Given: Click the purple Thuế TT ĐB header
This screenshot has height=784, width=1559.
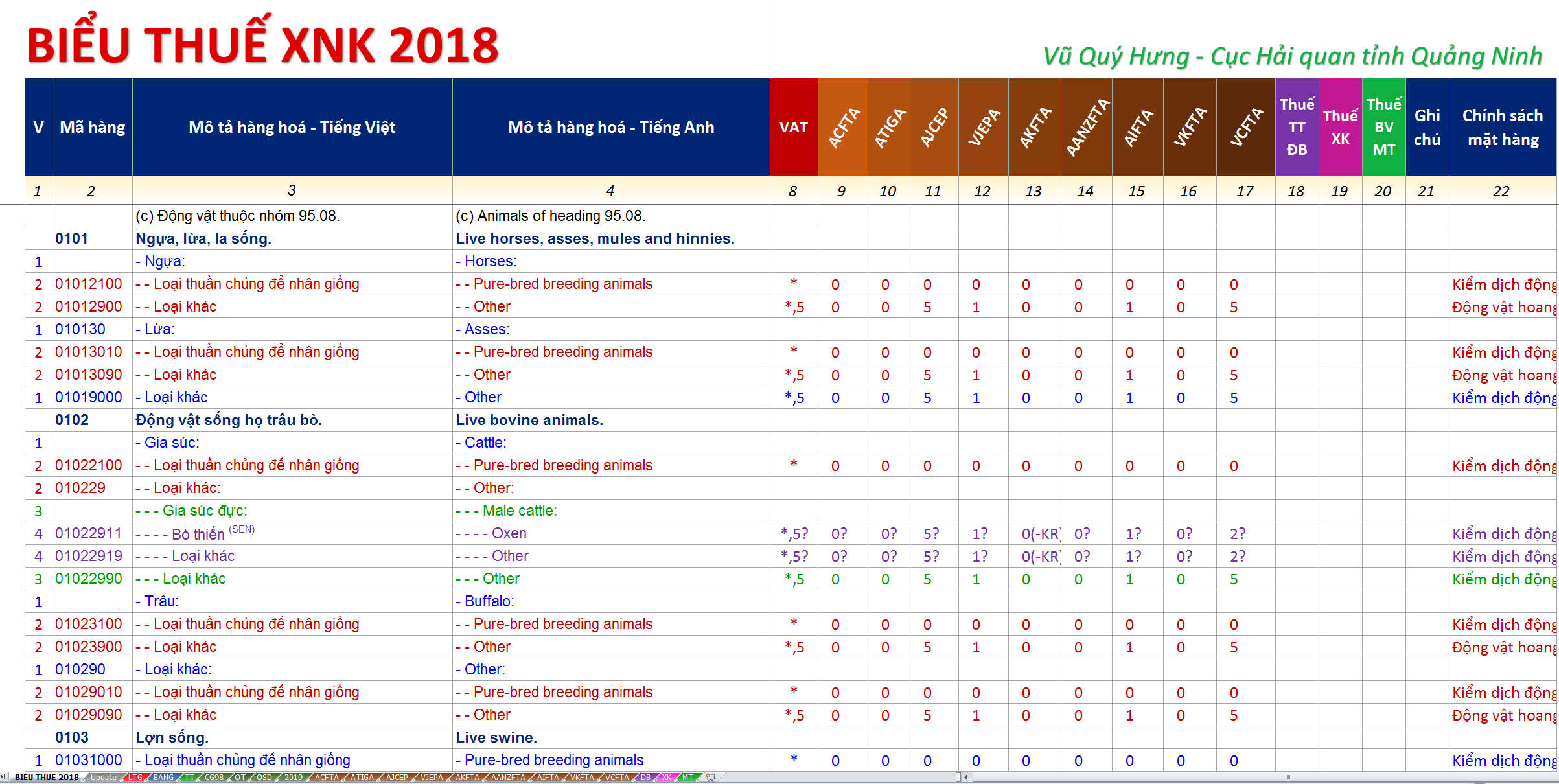Looking at the screenshot, I should 1297,127.
